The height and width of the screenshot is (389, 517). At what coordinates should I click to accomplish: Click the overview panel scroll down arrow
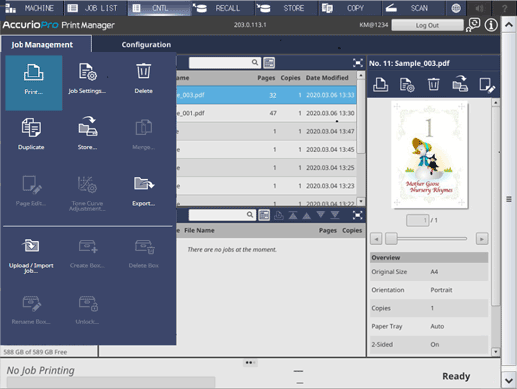pos(496,352)
